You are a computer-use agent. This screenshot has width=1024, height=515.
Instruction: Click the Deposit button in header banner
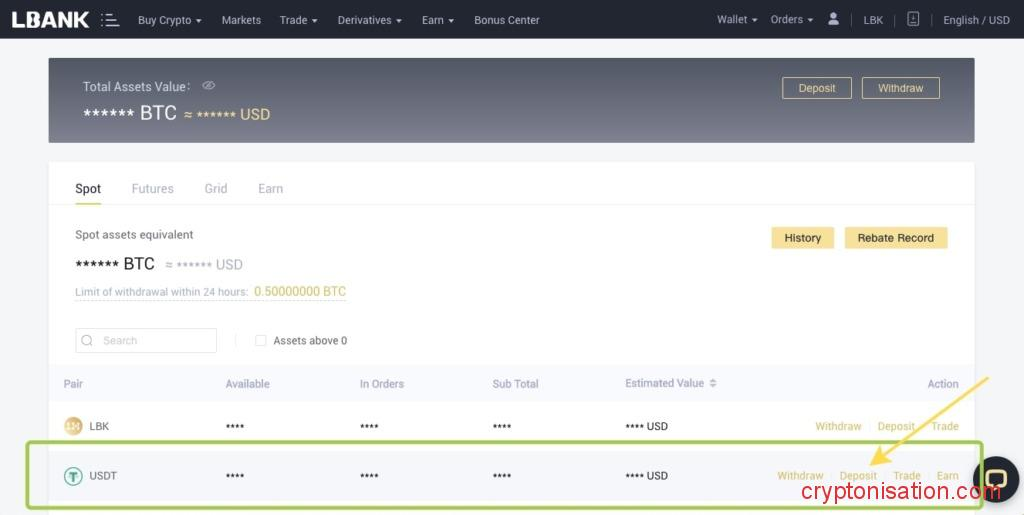(816, 88)
